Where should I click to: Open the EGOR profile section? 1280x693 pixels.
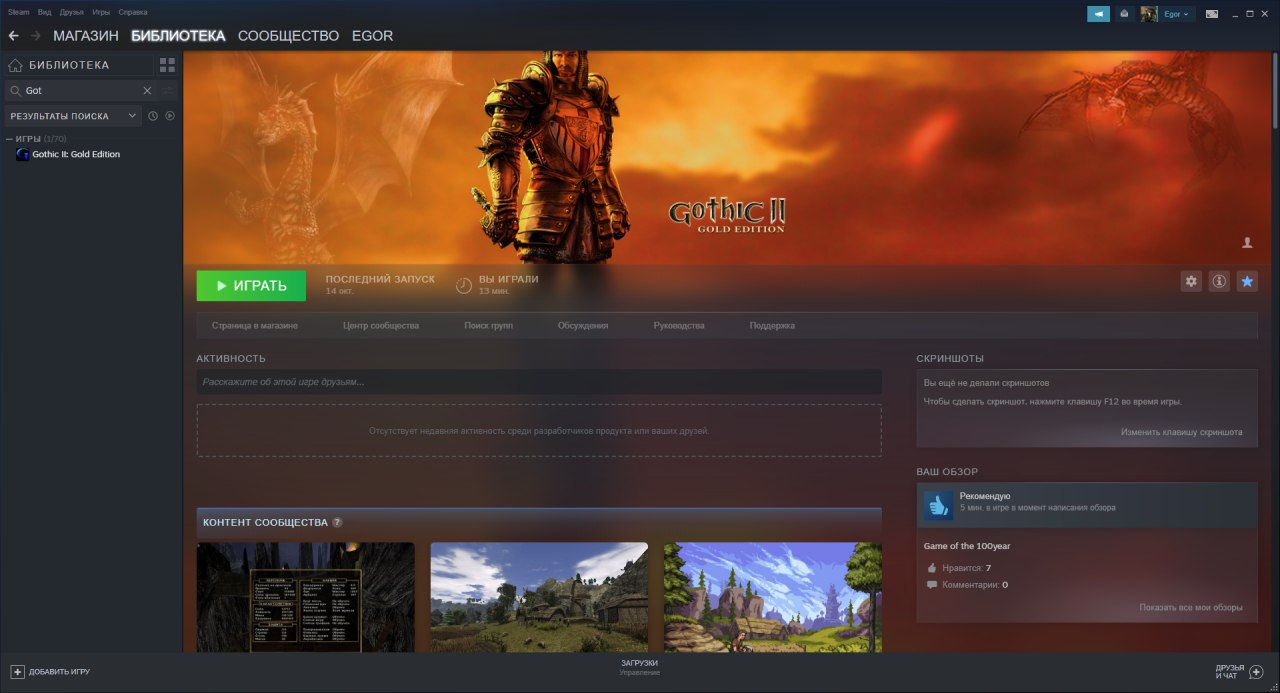(372, 36)
